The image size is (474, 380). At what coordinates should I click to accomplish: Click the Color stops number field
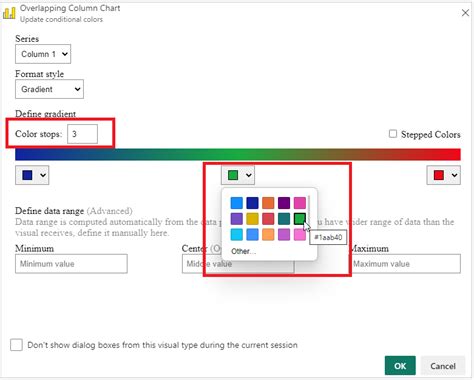82,134
